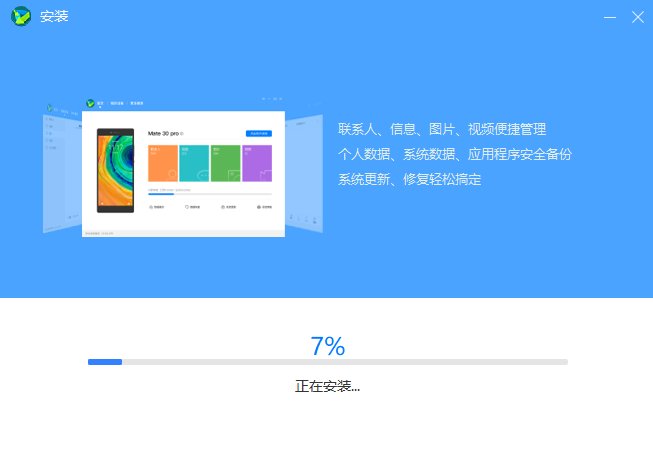Minimize the installer window
The image size is (653, 449).
coord(610,17)
